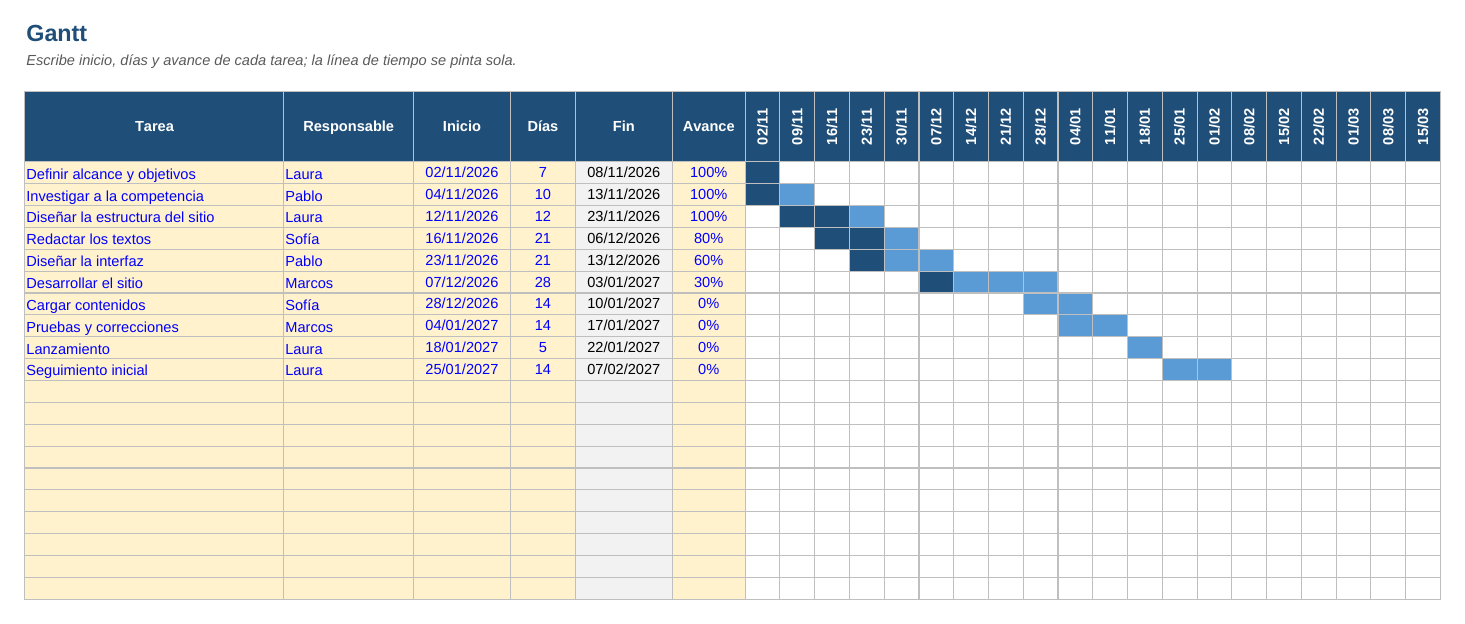The width and height of the screenshot is (1465, 624).
Task: Select the Inicio column header
Action: [462, 126]
